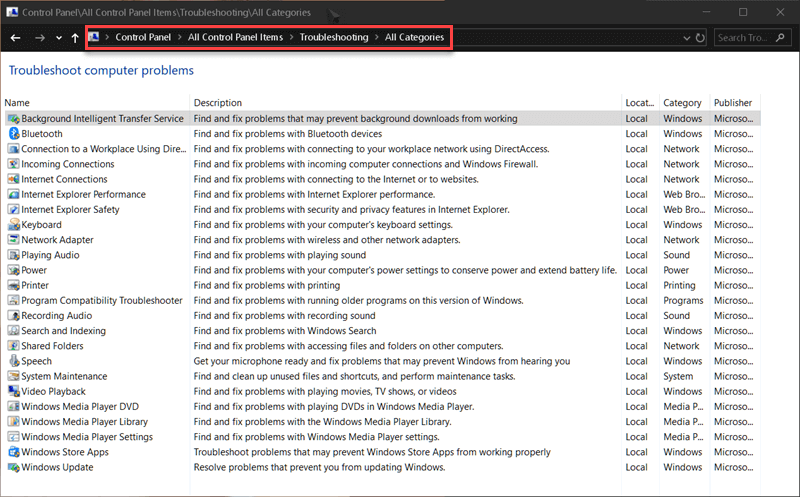800x497 pixels.
Task: Click the Program Compatibility Troubleshooter icon
Action: click(x=14, y=301)
